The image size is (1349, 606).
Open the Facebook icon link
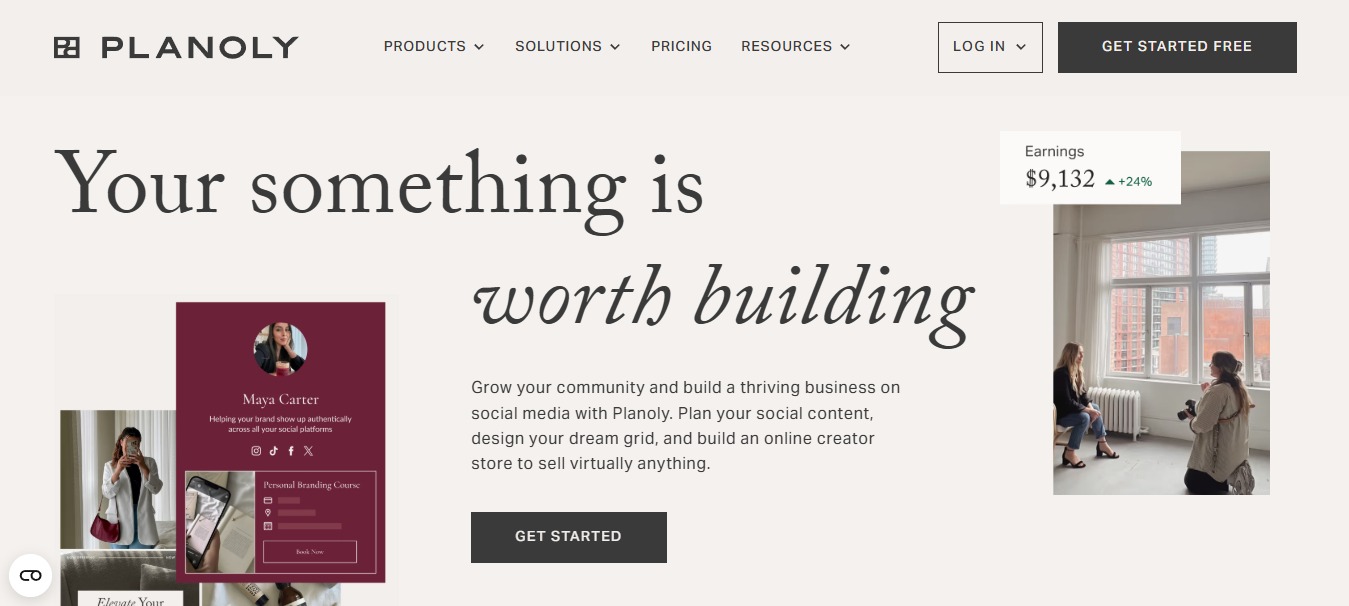[x=291, y=450]
